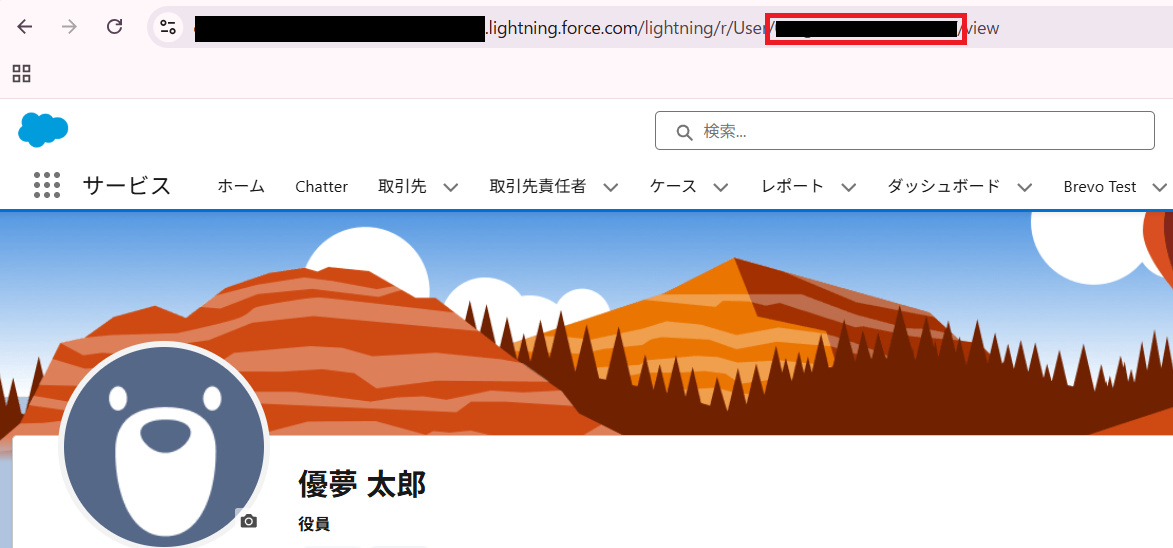Expand the 取引先 tab dropdown chevron
Viewport: 1173px width, 548px height.
point(450,188)
